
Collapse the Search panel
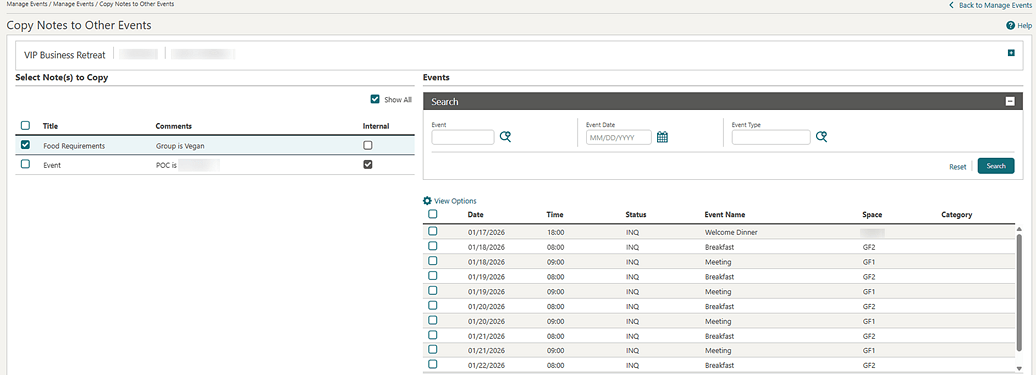[x=1010, y=102]
